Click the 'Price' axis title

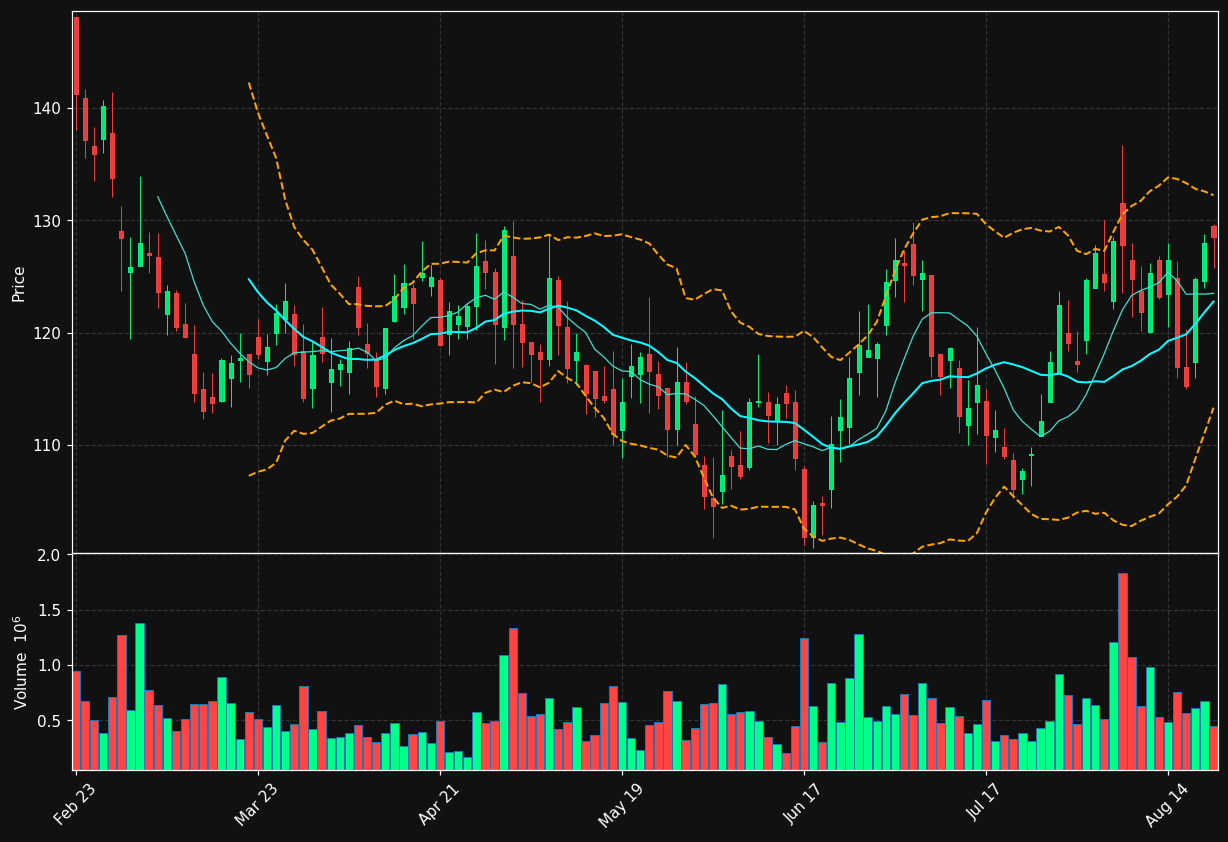pos(19,283)
